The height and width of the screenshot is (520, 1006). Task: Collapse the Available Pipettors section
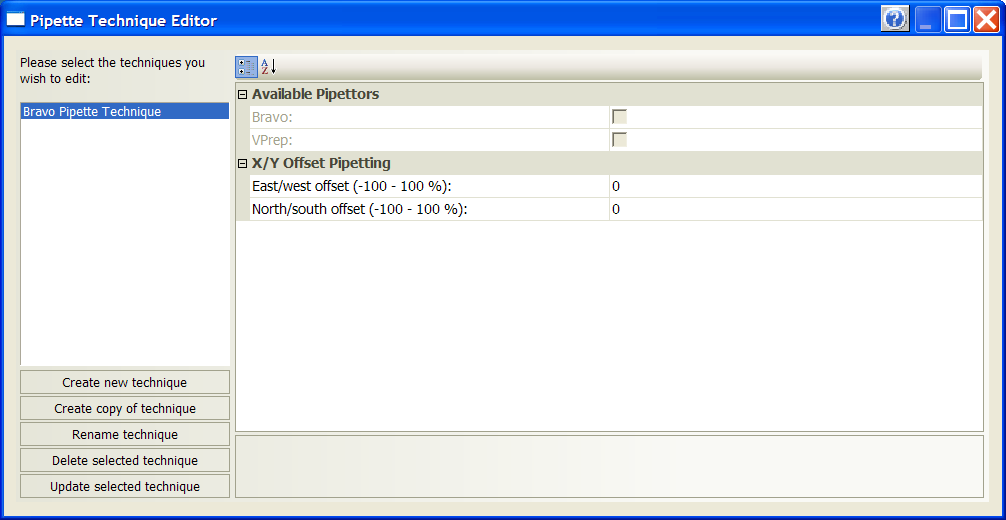point(242,94)
